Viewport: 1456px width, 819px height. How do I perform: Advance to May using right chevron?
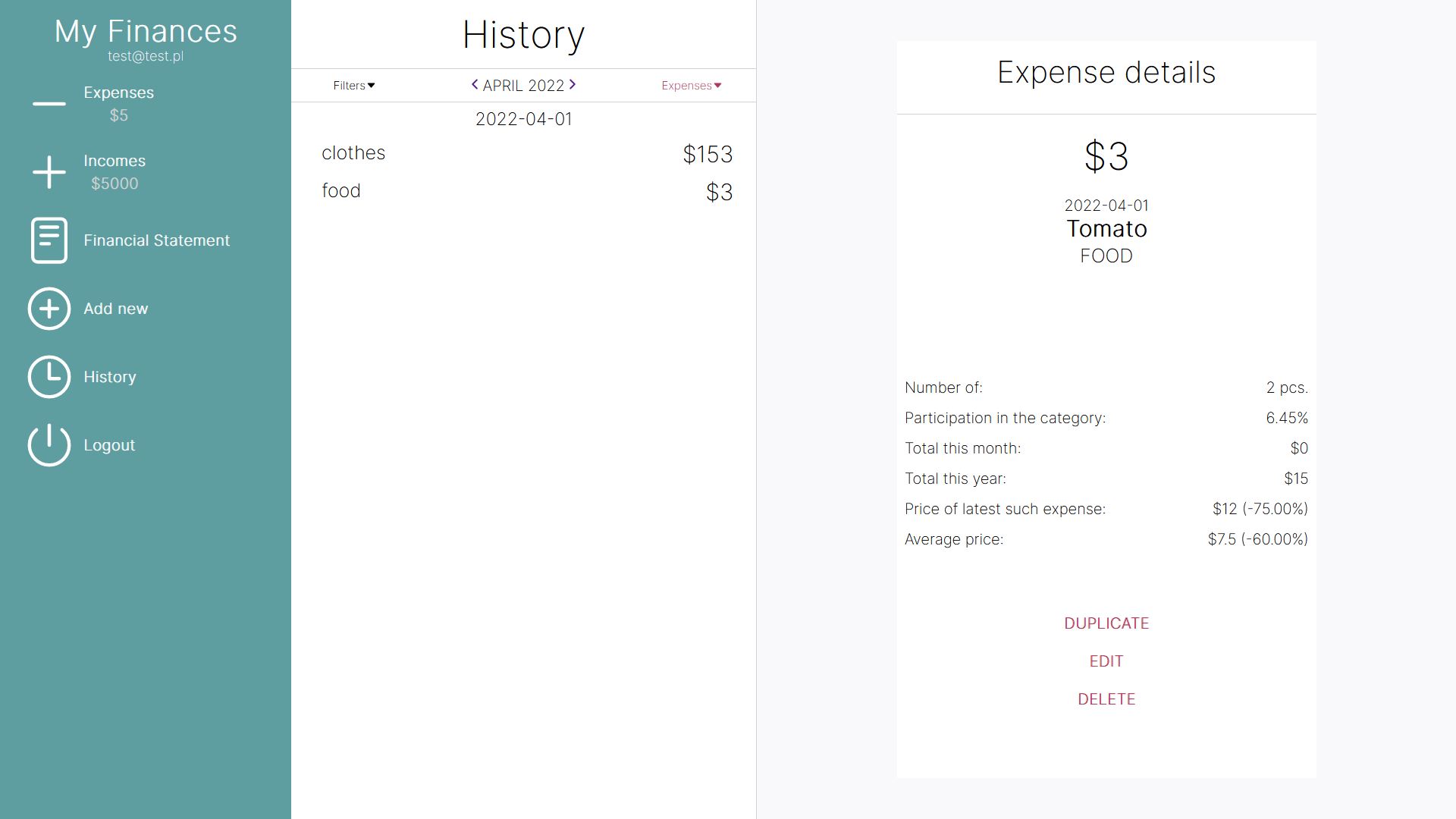[573, 85]
